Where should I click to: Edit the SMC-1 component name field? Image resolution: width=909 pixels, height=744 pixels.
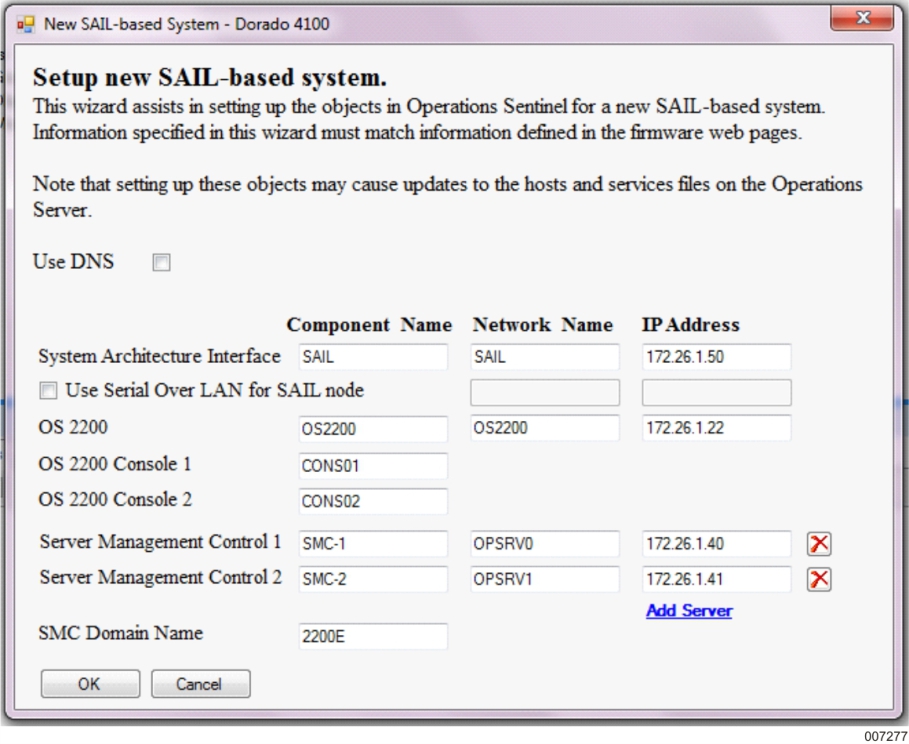coord(373,544)
